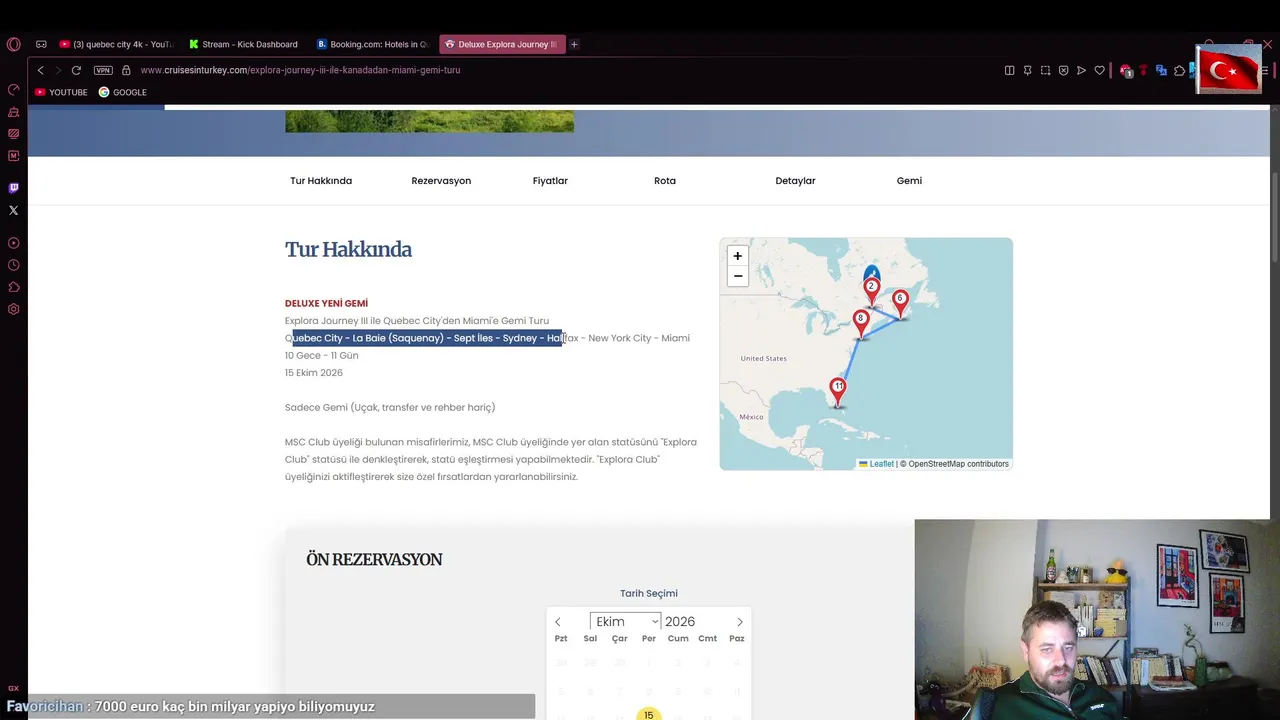
Task: Jump to the Tur Hakkında section
Action: pyautogui.click(x=321, y=181)
